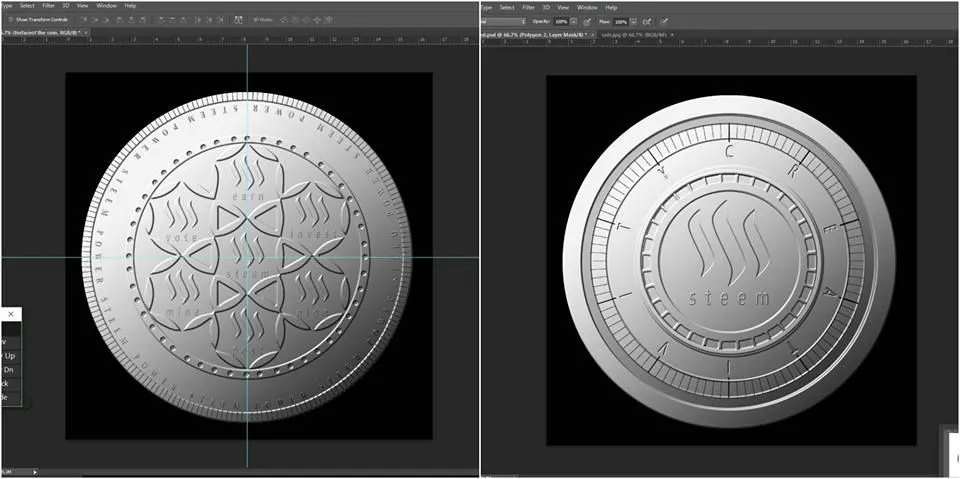The image size is (960, 479).
Task: Click Align horizontal centers icon
Action: 132,20
